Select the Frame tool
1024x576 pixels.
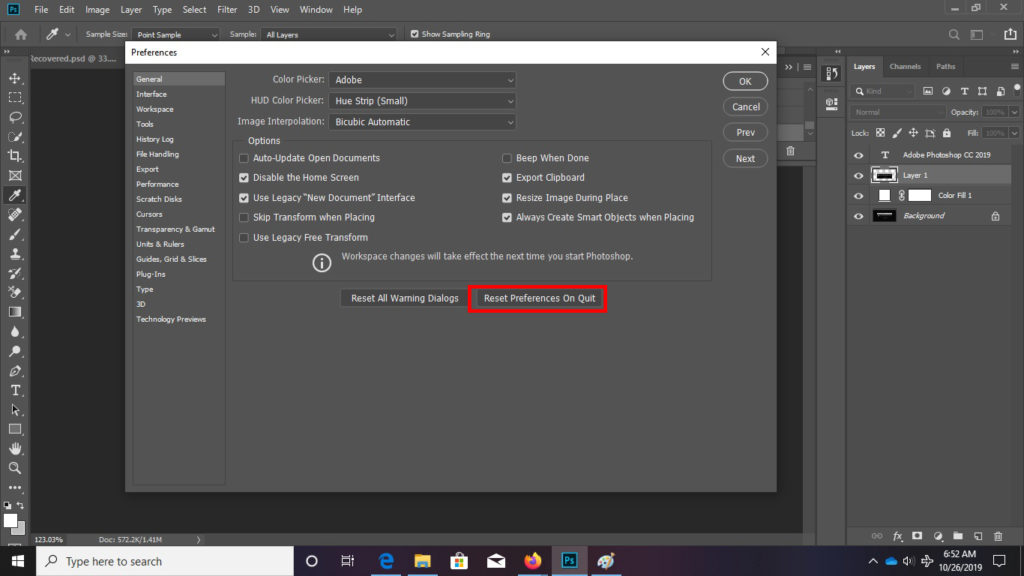tap(15, 176)
